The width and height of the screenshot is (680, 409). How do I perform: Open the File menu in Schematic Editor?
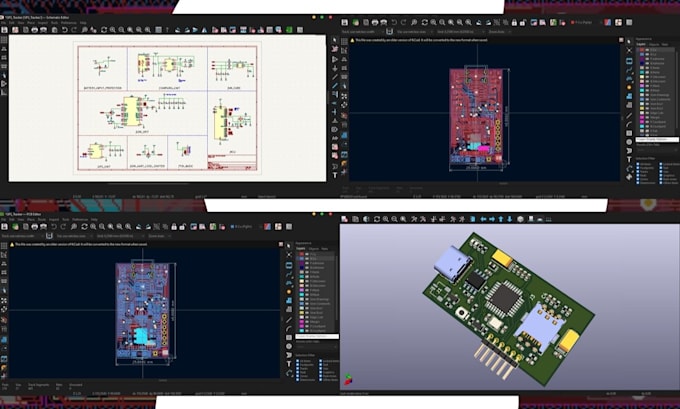tap(3, 23)
